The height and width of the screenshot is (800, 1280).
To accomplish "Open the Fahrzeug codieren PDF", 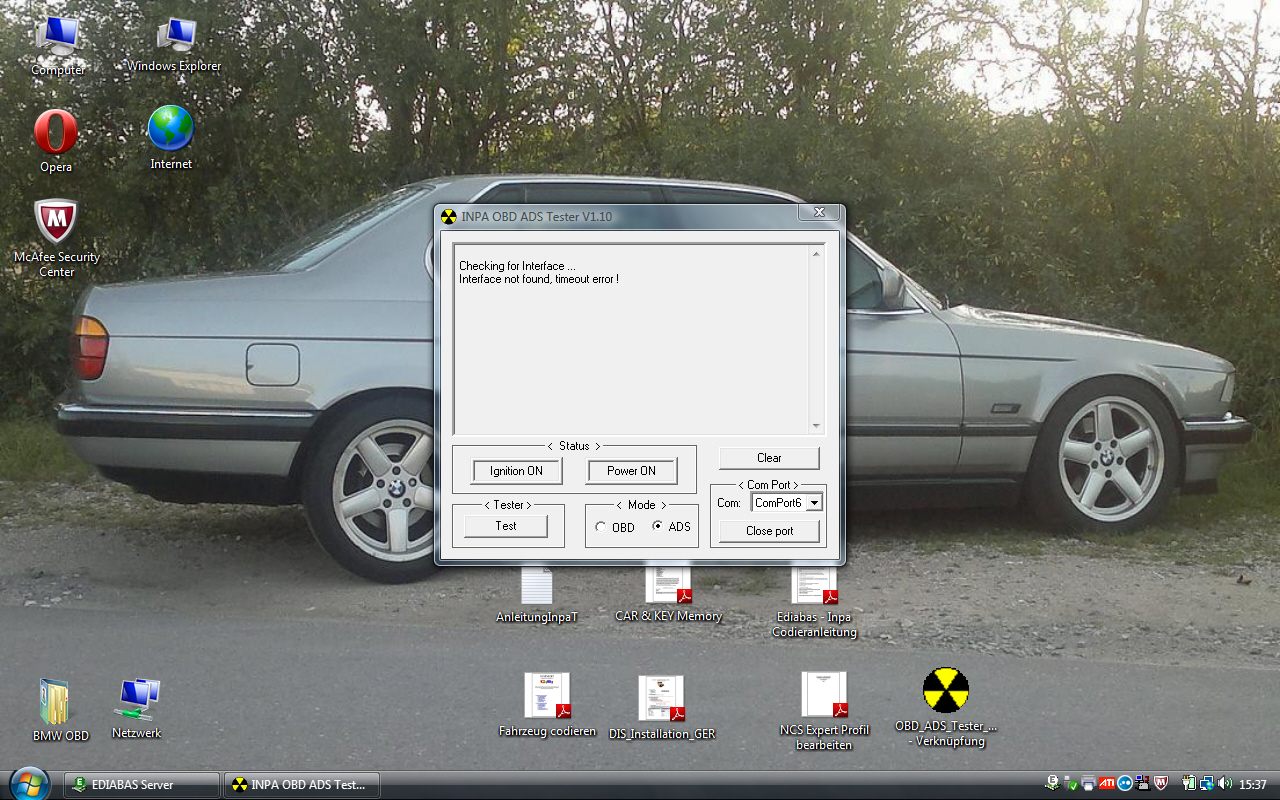I will click(x=547, y=696).
